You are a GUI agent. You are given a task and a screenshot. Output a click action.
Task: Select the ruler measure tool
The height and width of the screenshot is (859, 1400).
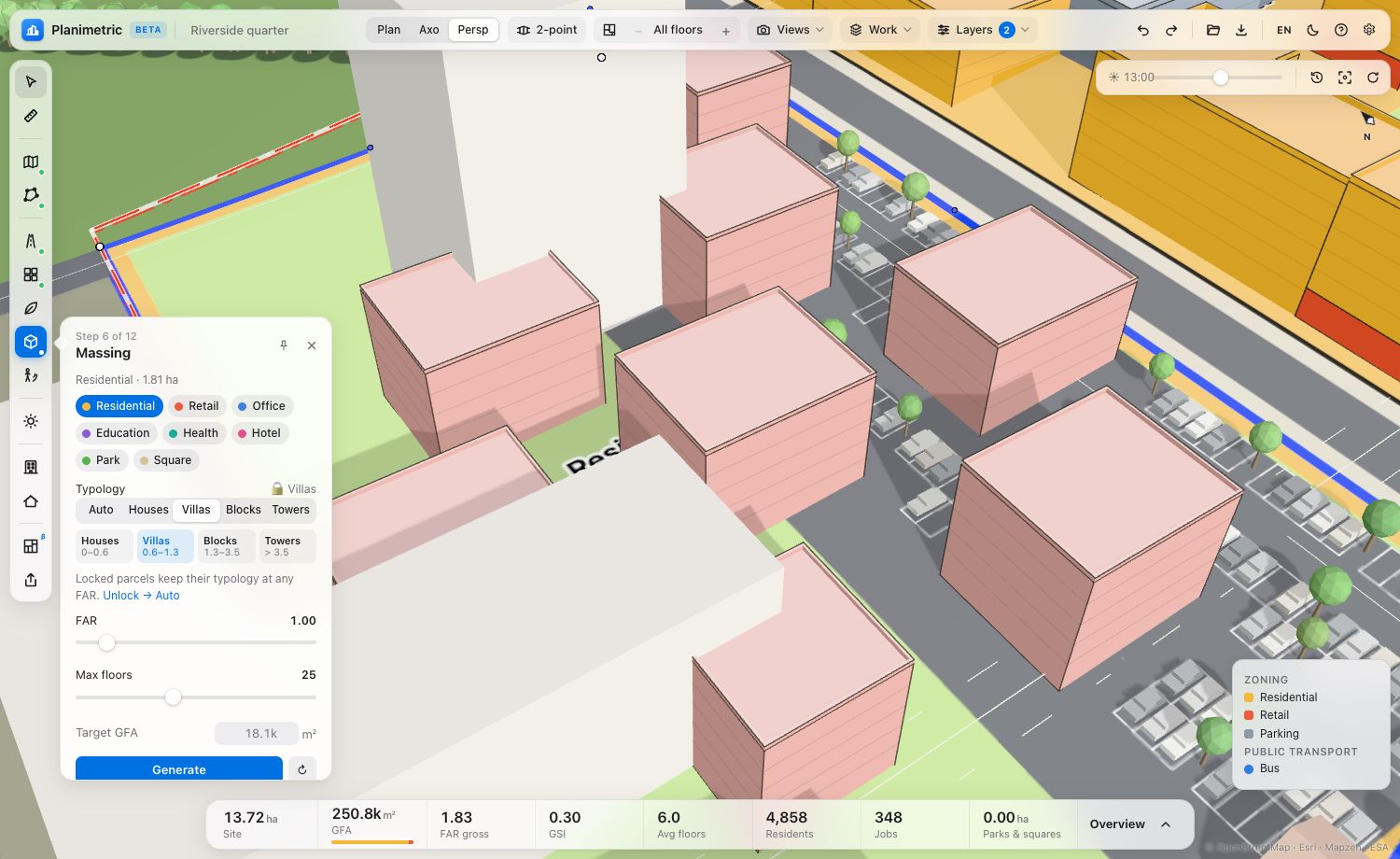31,116
